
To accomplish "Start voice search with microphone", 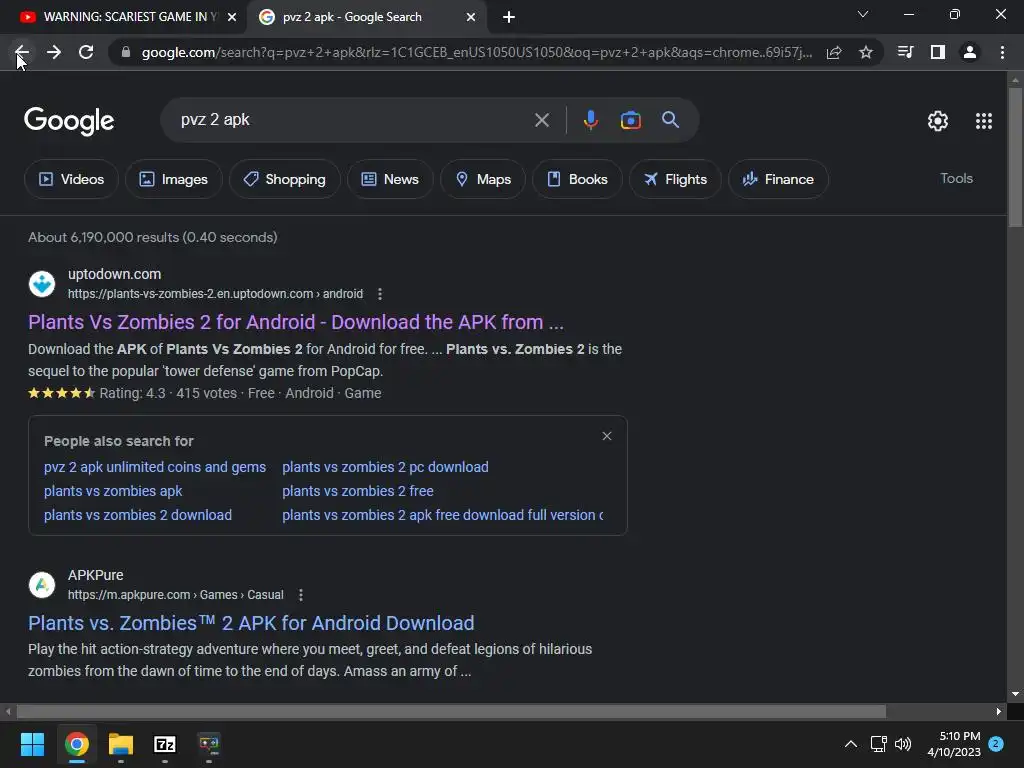I will tap(590, 120).
